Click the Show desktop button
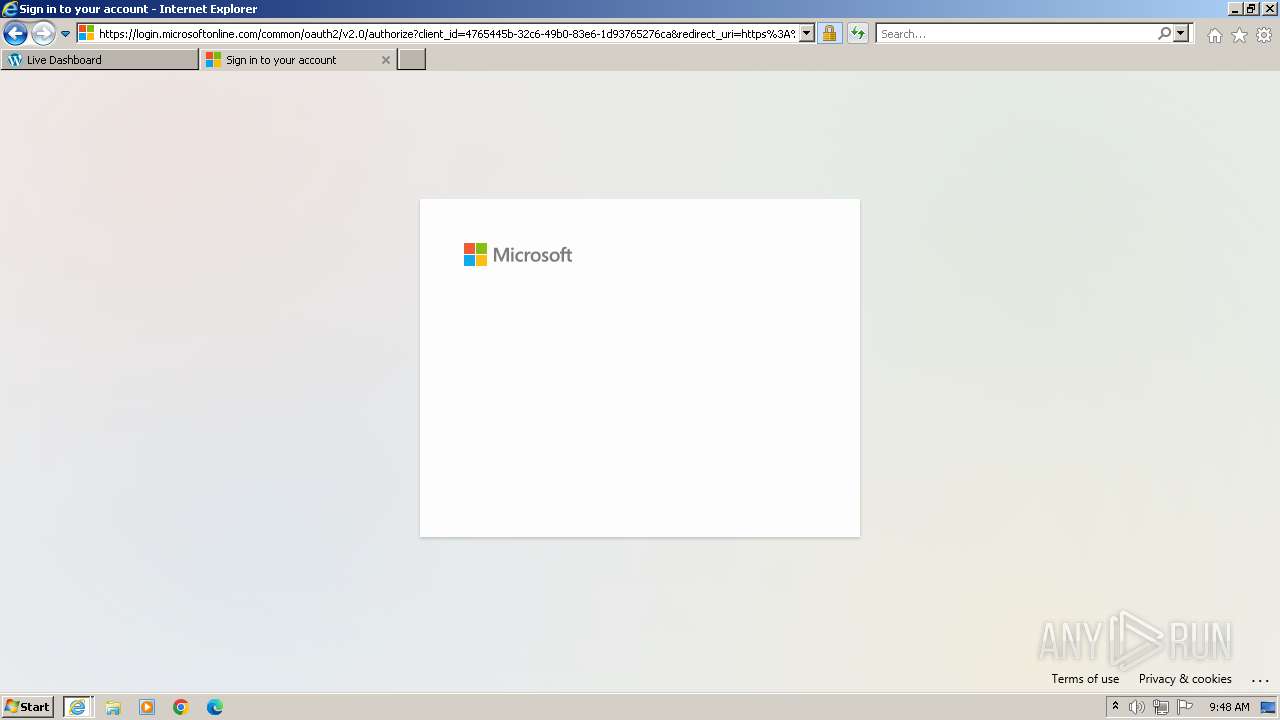Screen dimensions: 1280x720 click(1268, 707)
